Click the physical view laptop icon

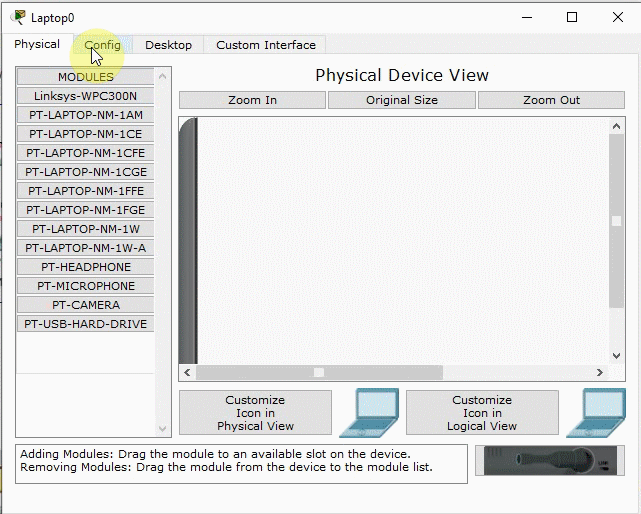click(369, 413)
